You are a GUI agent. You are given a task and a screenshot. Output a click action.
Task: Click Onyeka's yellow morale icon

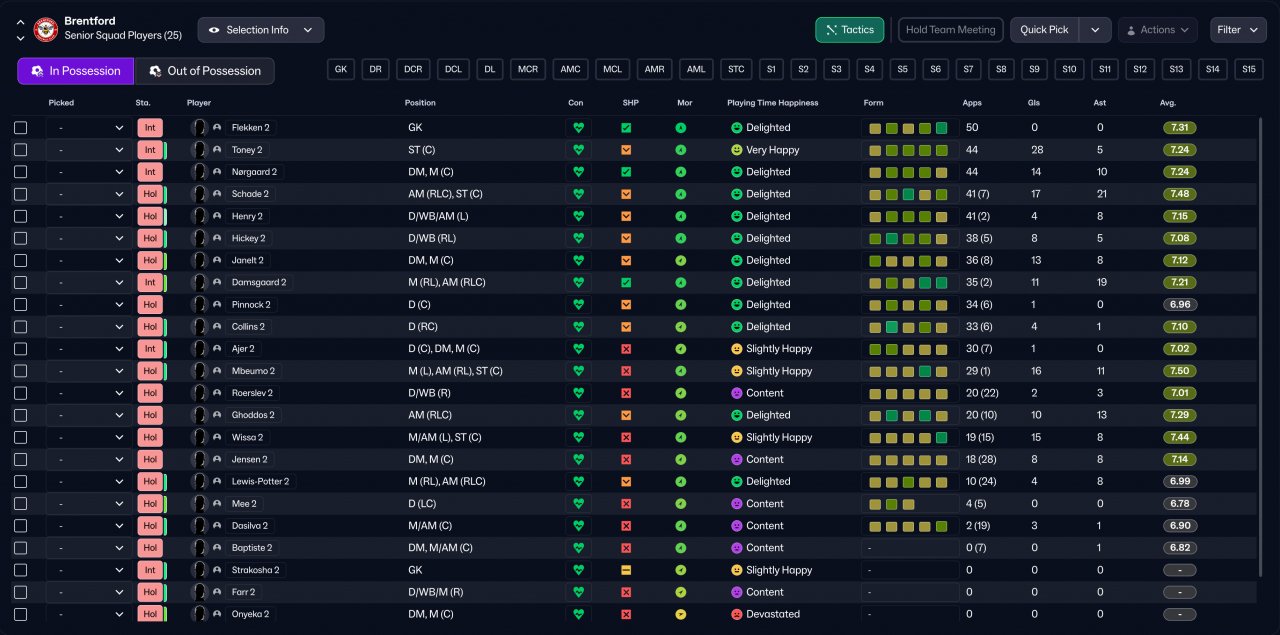[x=681, y=614]
